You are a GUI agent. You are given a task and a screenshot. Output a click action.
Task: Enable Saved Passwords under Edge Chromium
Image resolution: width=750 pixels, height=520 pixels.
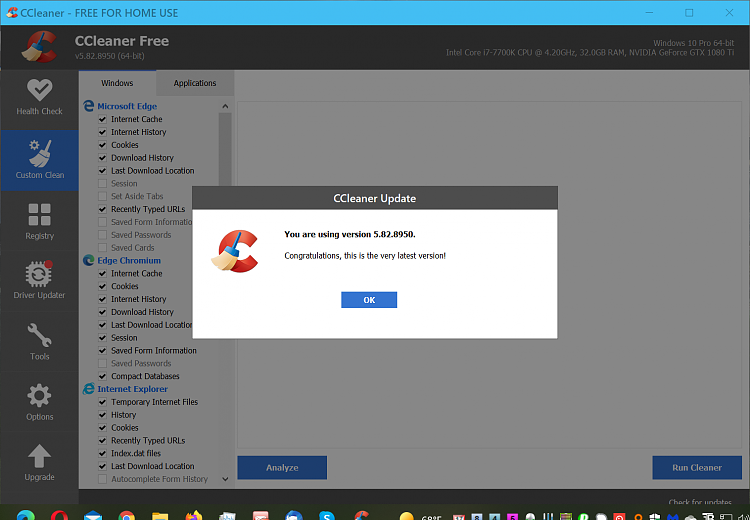102,364
